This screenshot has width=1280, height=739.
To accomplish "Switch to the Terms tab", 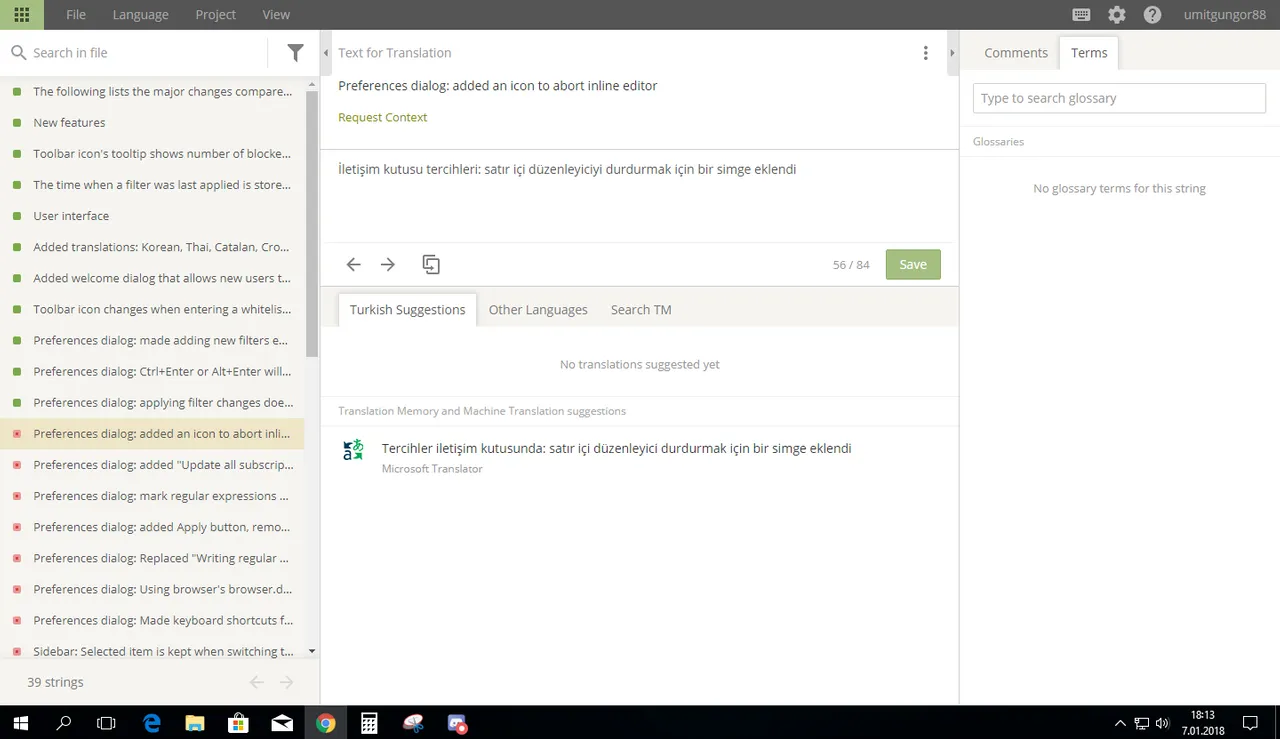I will tap(1089, 53).
